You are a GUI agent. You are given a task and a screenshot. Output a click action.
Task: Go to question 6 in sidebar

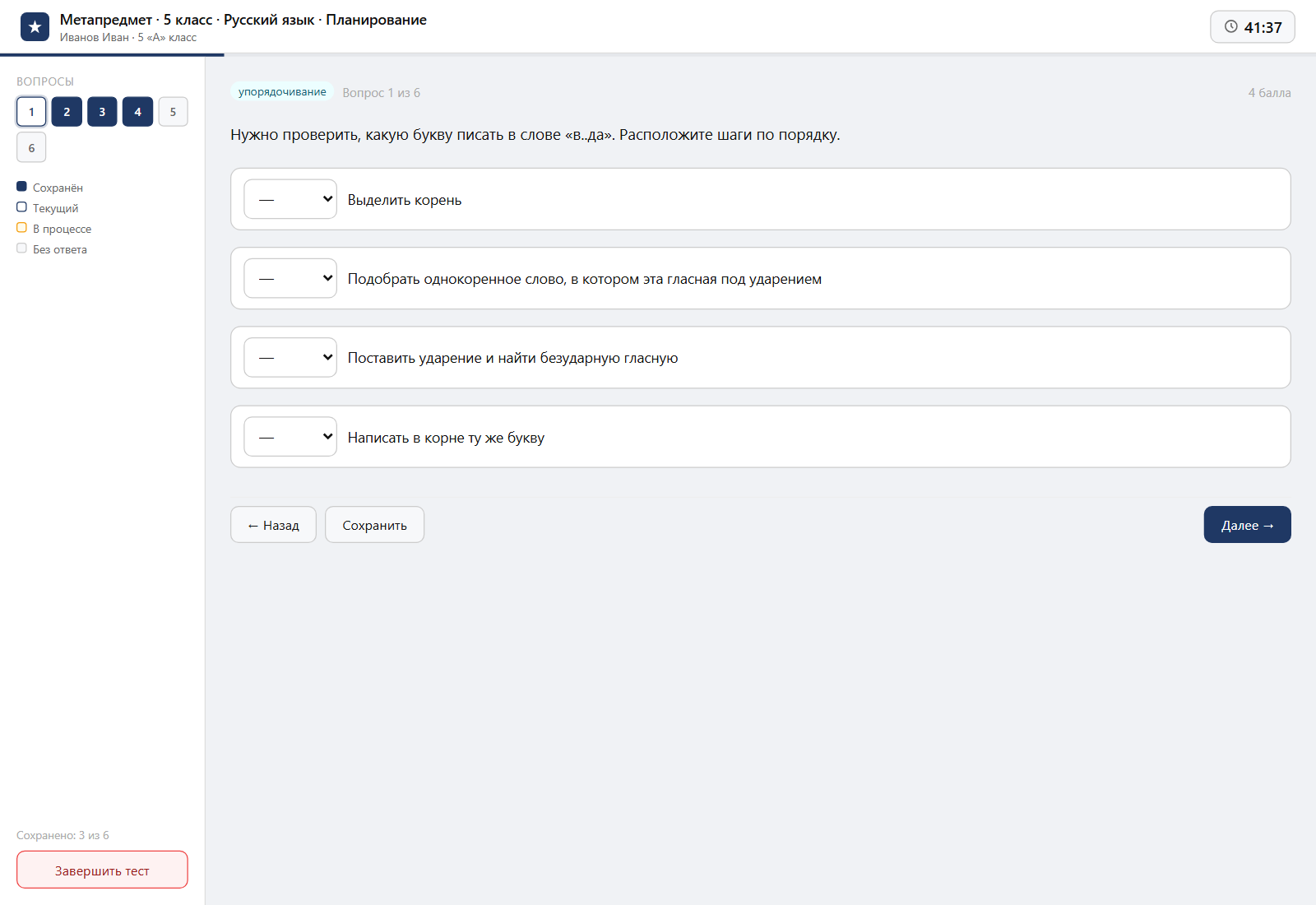(x=31, y=147)
